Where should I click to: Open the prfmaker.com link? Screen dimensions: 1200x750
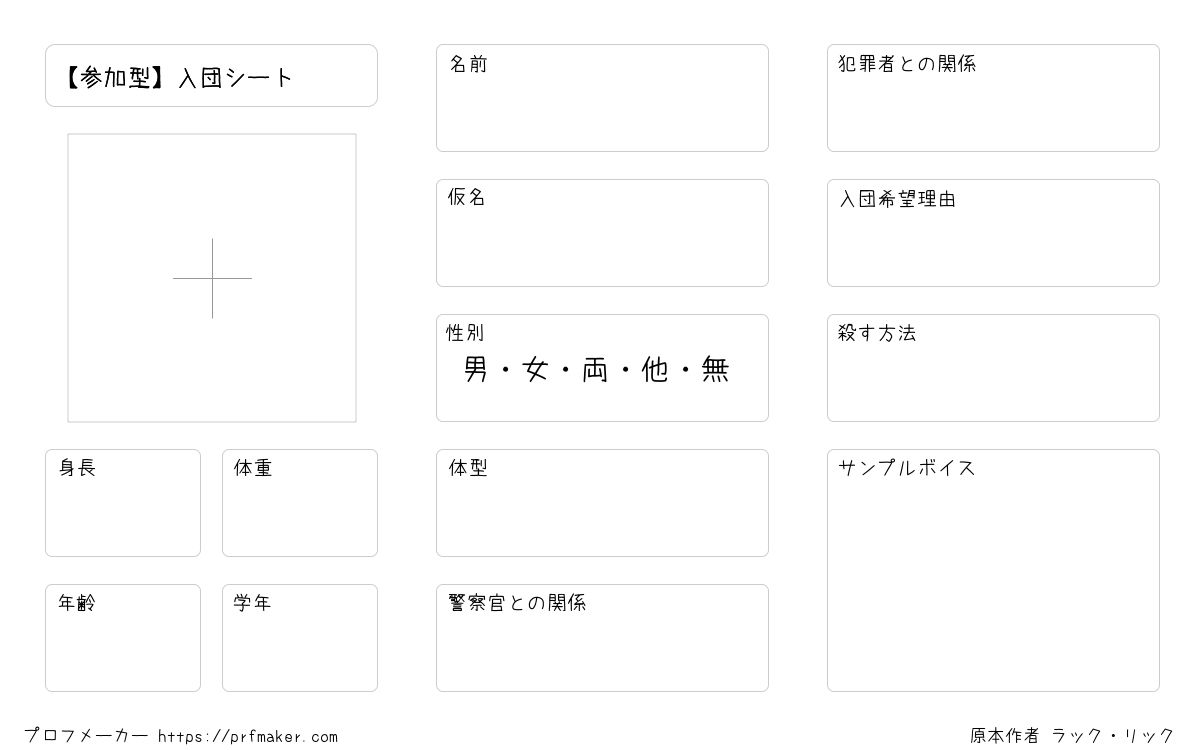(x=248, y=737)
